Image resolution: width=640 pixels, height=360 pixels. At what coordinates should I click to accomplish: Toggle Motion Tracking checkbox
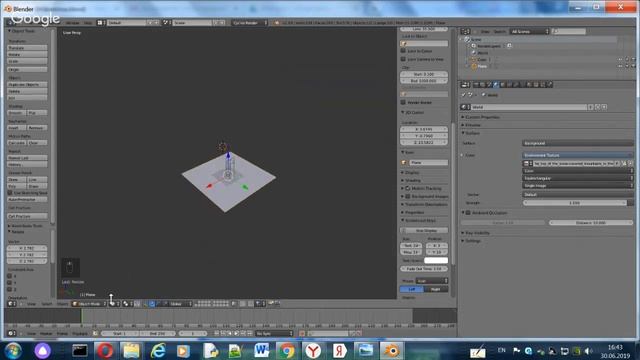point(407,189)
